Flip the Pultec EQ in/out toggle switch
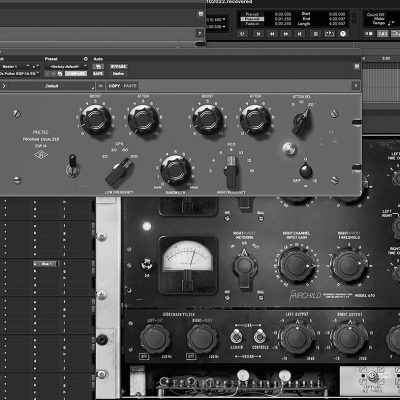Viewport: 400px width, 400px height. coord(72,165)
